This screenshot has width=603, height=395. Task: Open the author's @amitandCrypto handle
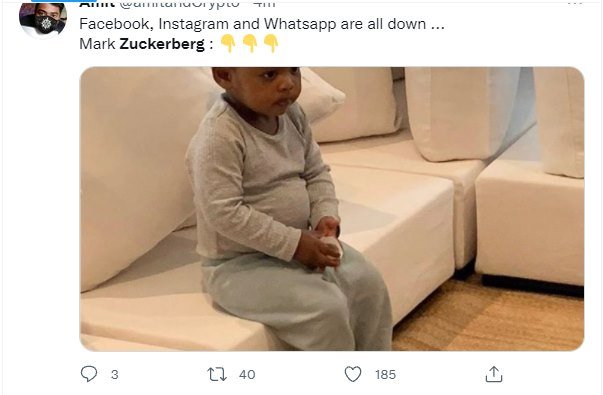point(180,3)
